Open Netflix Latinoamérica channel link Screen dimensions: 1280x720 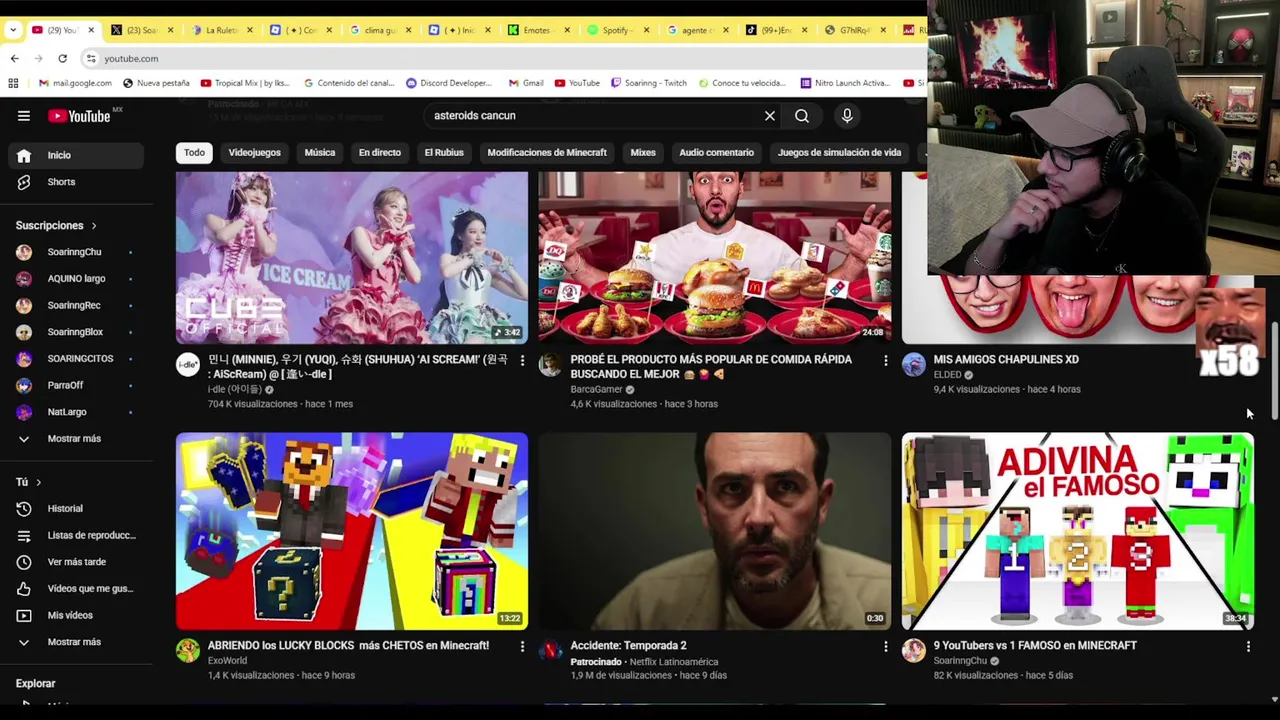[x=675, y=662]
